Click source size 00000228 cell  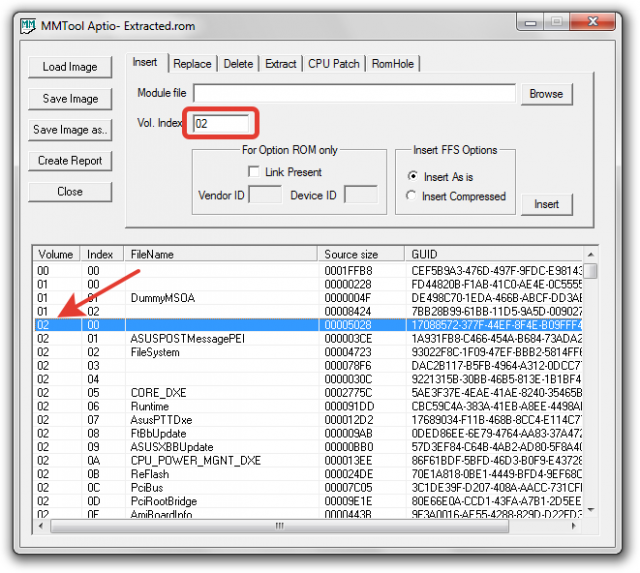click(348, 284)
